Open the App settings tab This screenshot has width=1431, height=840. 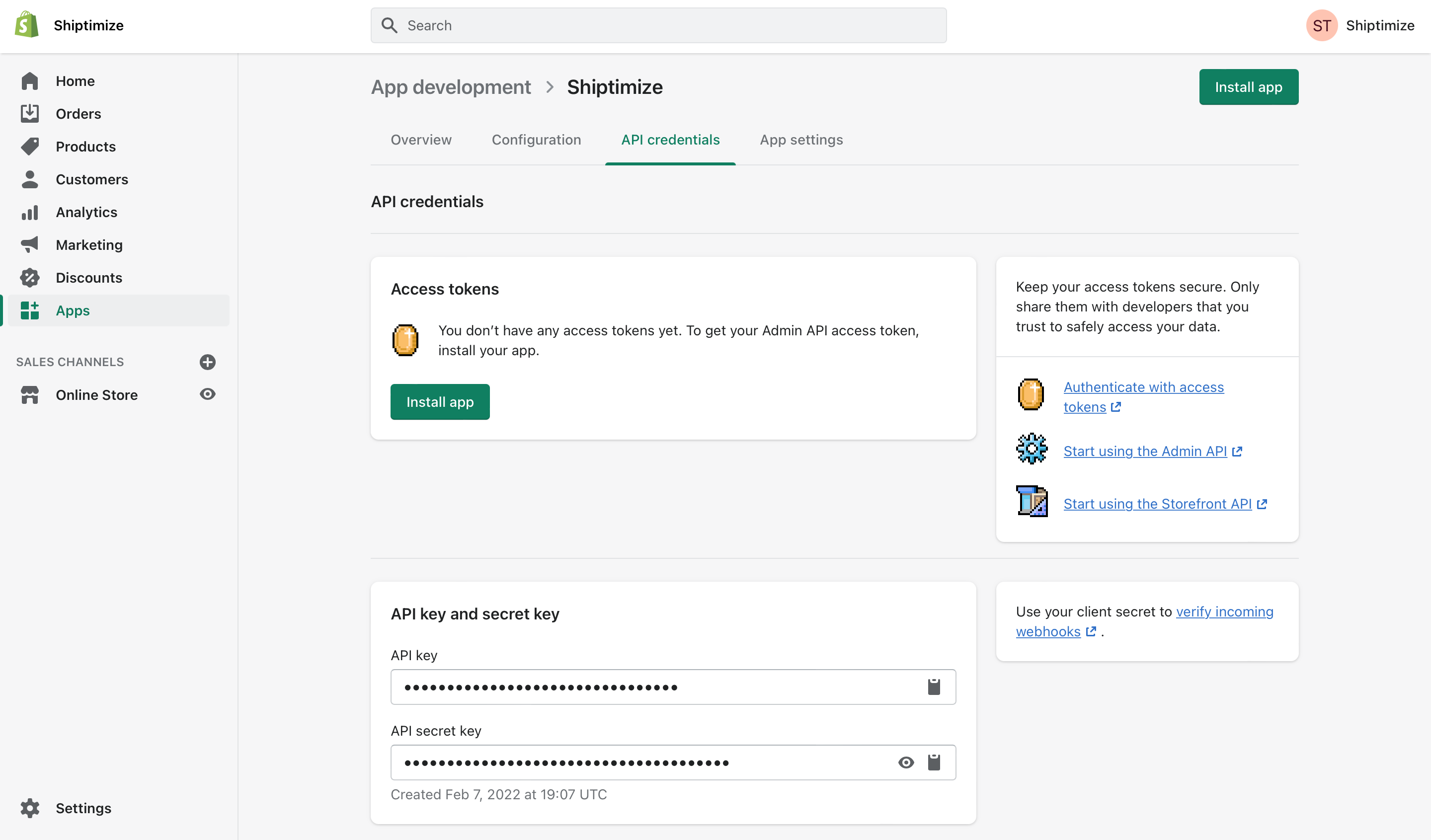(x=801, y=140)
